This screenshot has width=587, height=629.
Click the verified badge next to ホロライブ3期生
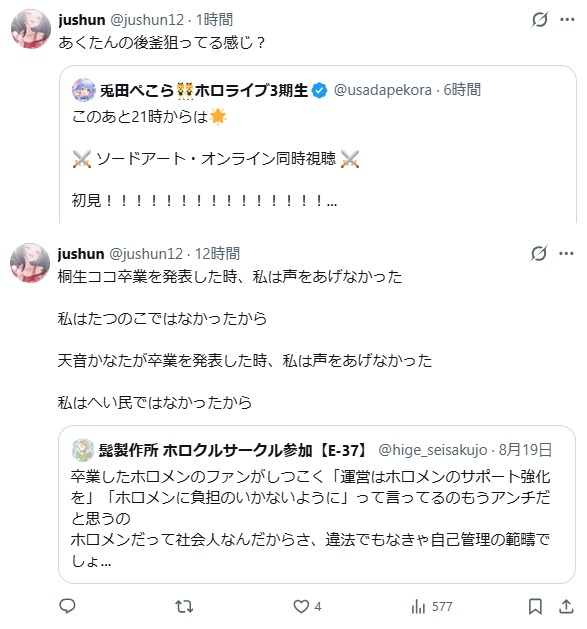pos(320,91)
